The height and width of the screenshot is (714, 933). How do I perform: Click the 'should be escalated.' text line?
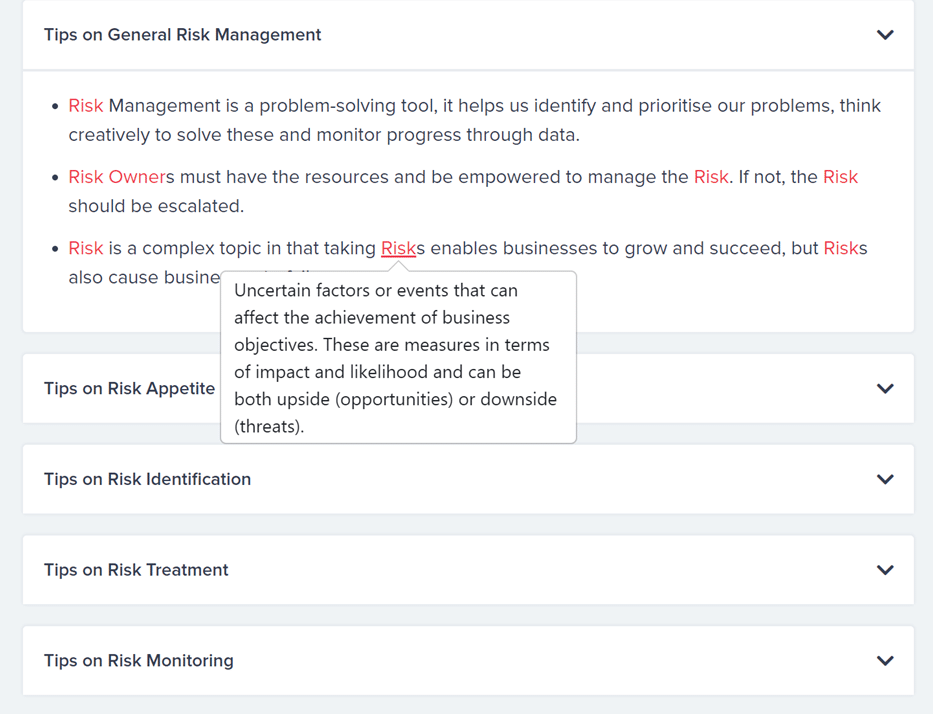click(156, 206)
